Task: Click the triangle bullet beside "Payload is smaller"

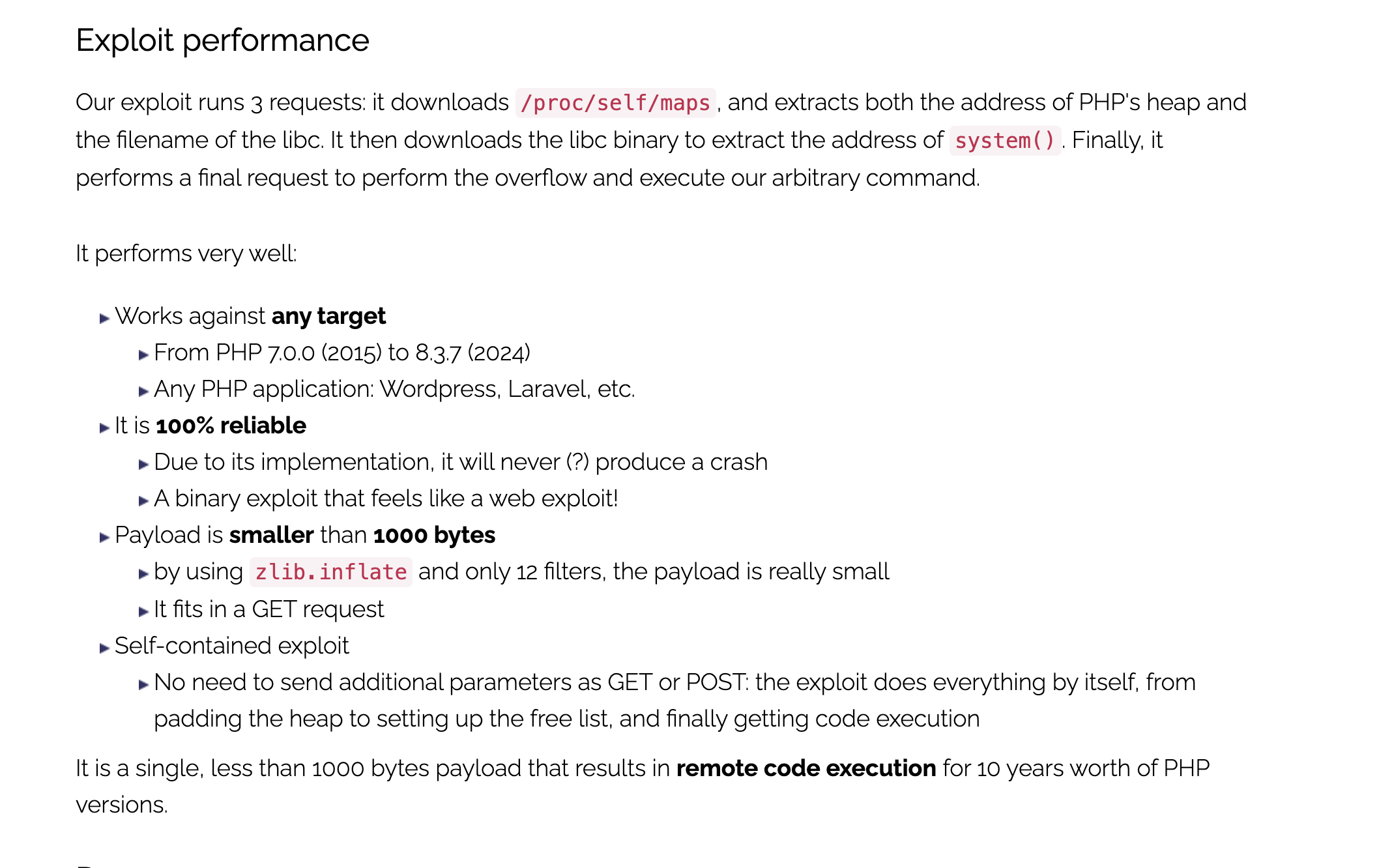Action: tap(104, 537)
